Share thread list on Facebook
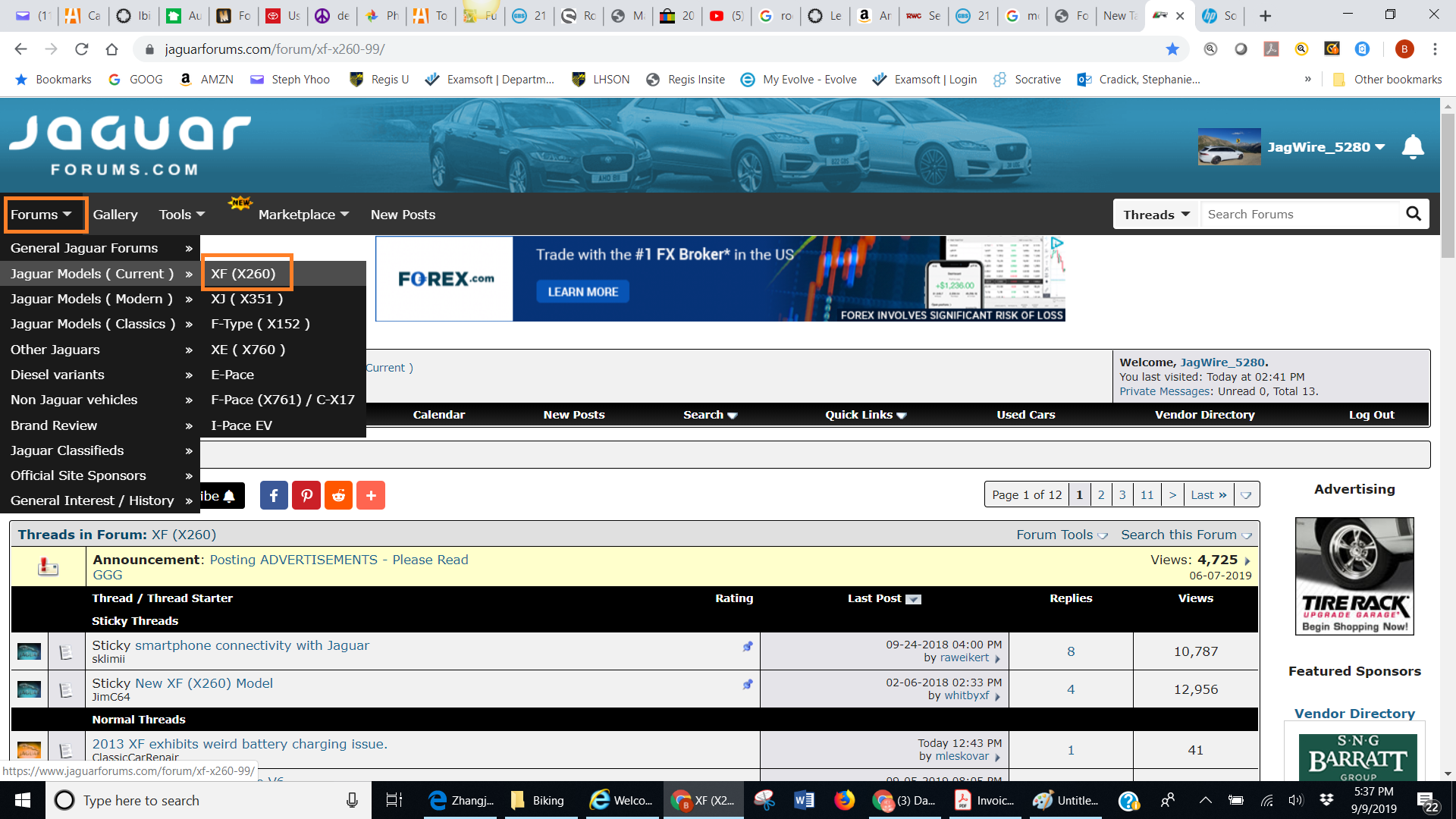The image size is (1456, 819). point(274,496)
